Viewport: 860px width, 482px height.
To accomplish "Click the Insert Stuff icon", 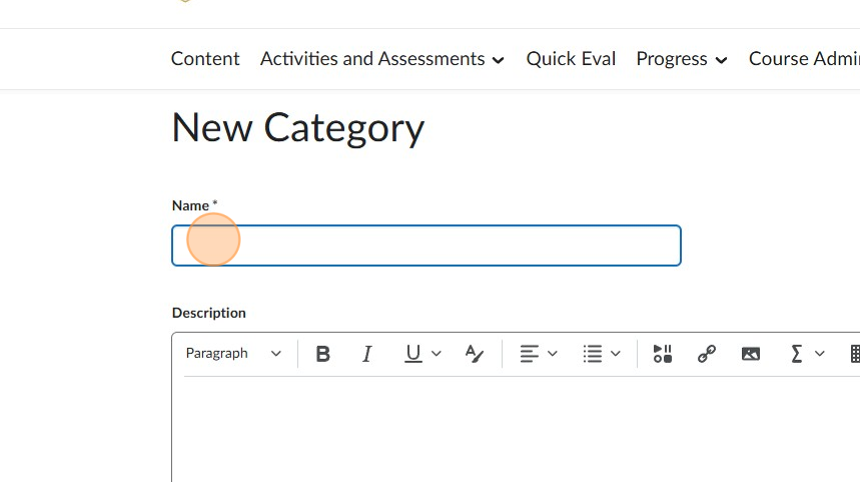I will pyautogui.click(x=662, y=354).
